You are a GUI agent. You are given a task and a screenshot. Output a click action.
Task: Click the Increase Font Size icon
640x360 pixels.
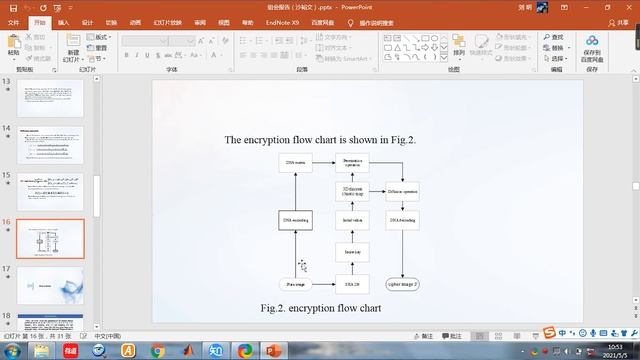(201, 41)
